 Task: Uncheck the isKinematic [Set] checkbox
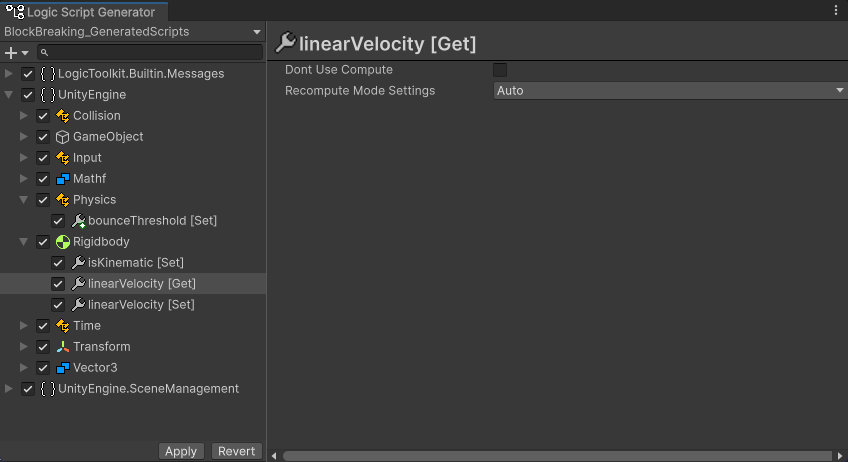coord(58,263)
